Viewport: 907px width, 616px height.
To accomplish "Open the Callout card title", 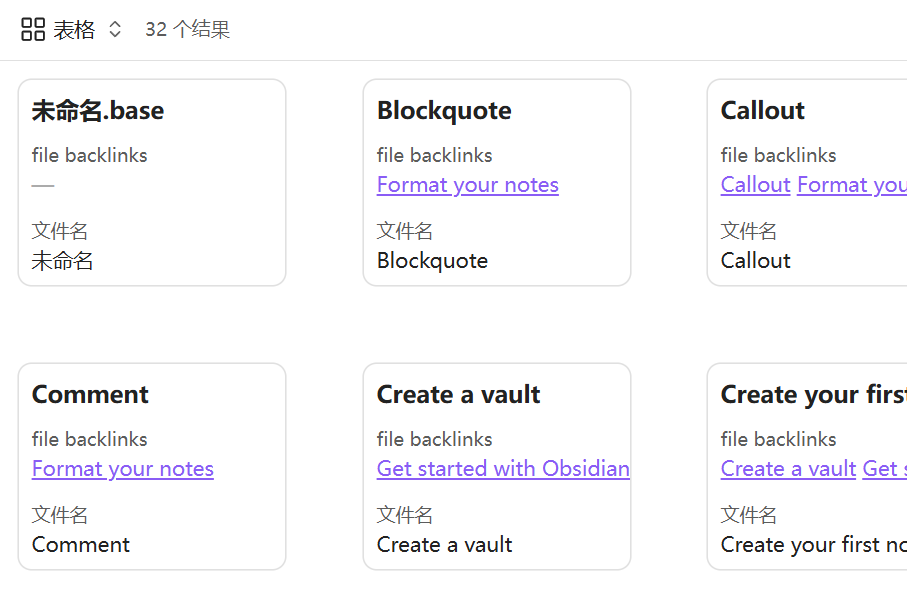I will tap(763, 111).
